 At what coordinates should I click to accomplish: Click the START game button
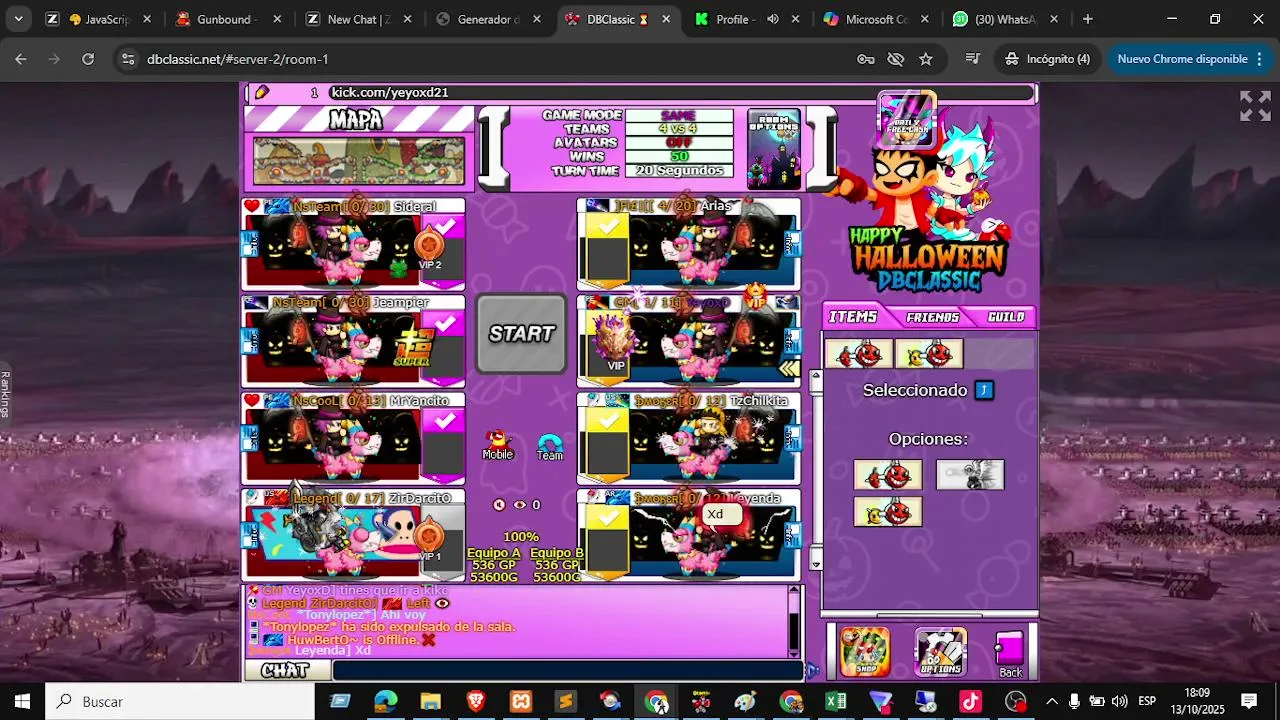(x=520, y=334)
